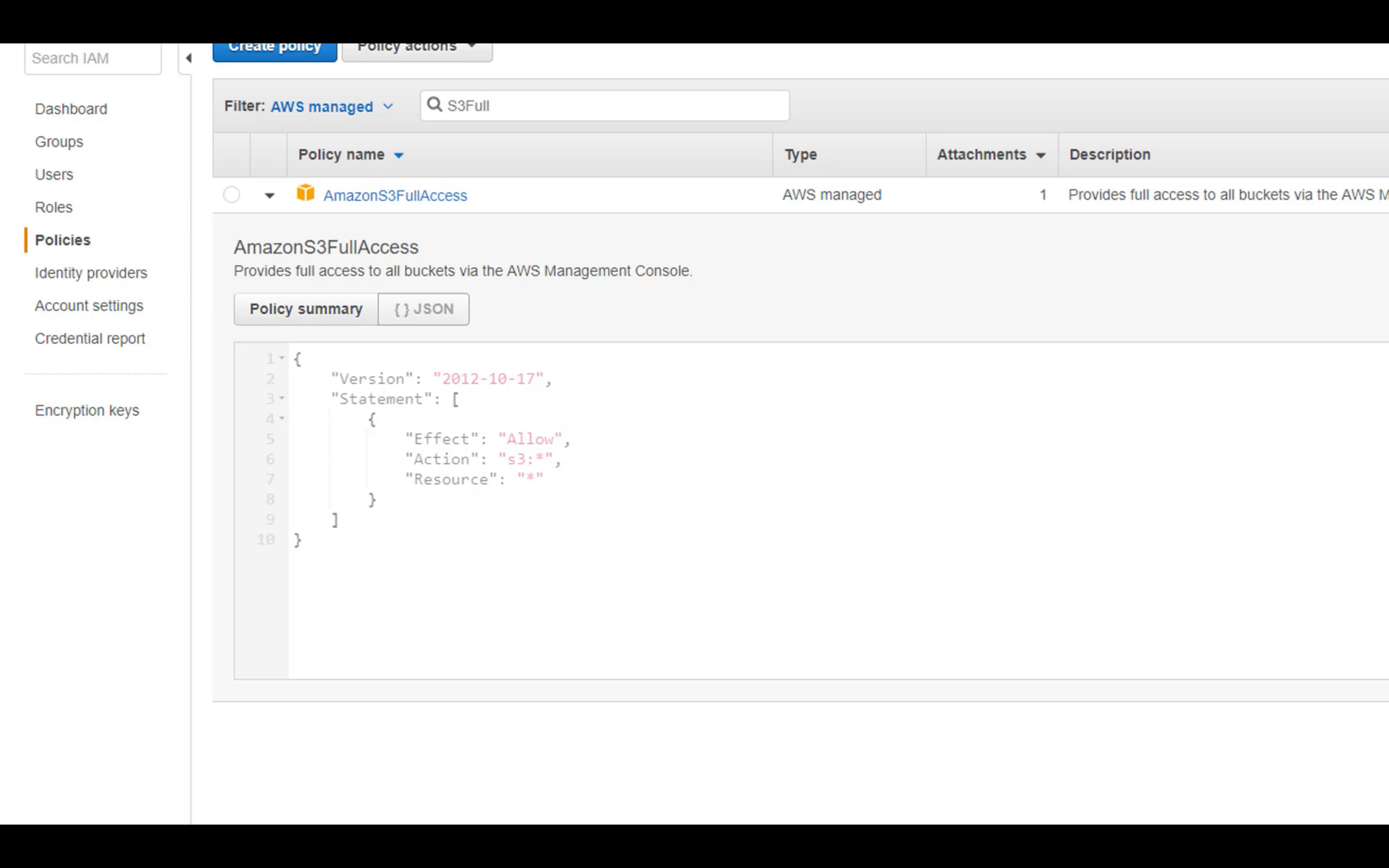Open the AWS managed filter dropdown
This screenshot has width=1389, height=868.
coord(332,107)
